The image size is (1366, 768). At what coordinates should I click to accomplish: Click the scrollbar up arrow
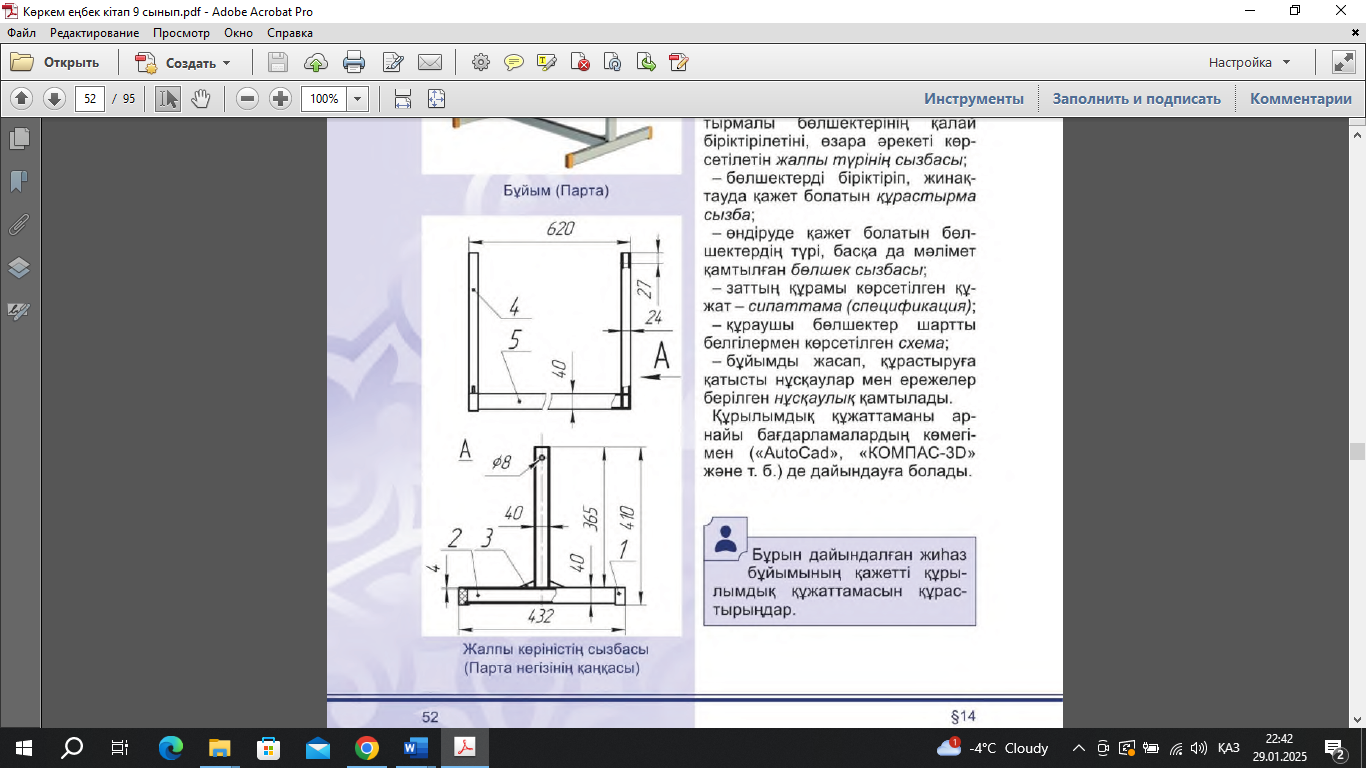[1357, 133]
